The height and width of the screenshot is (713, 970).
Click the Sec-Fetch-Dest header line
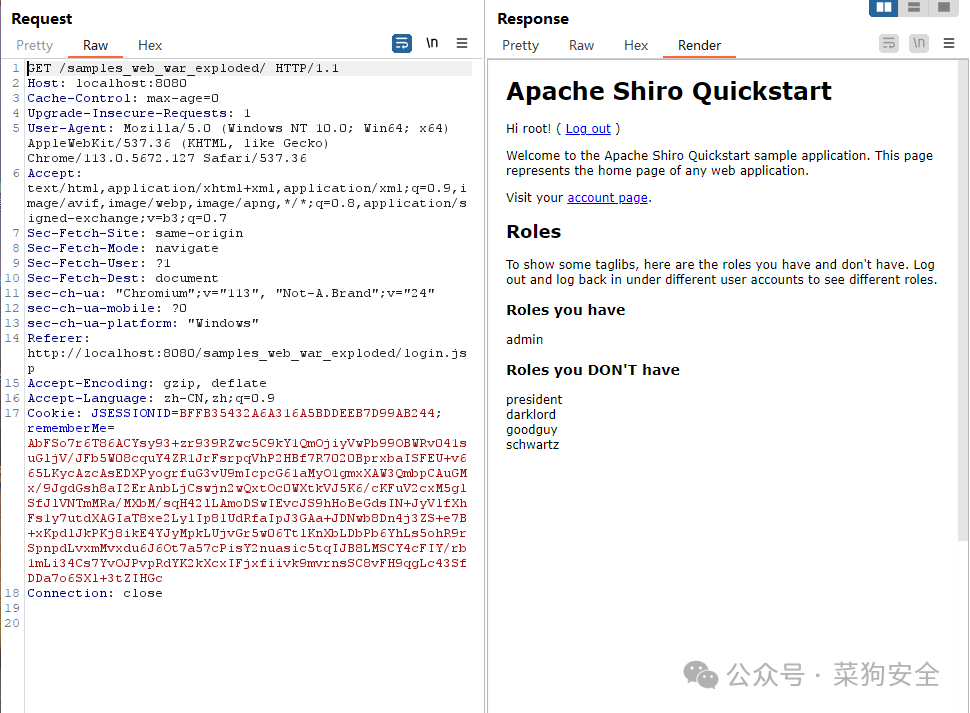click(123, 278)
